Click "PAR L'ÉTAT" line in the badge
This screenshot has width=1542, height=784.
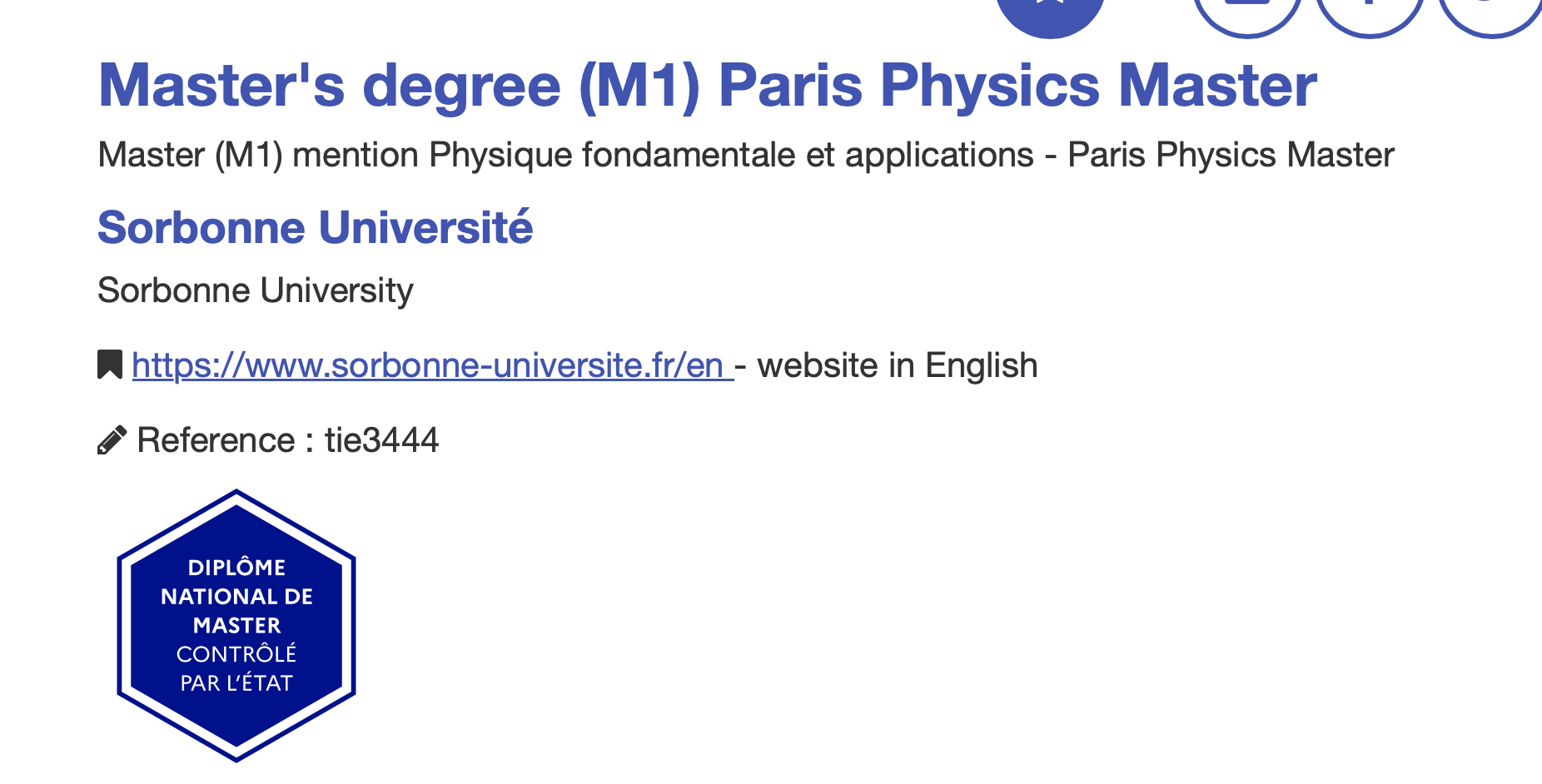236,683
